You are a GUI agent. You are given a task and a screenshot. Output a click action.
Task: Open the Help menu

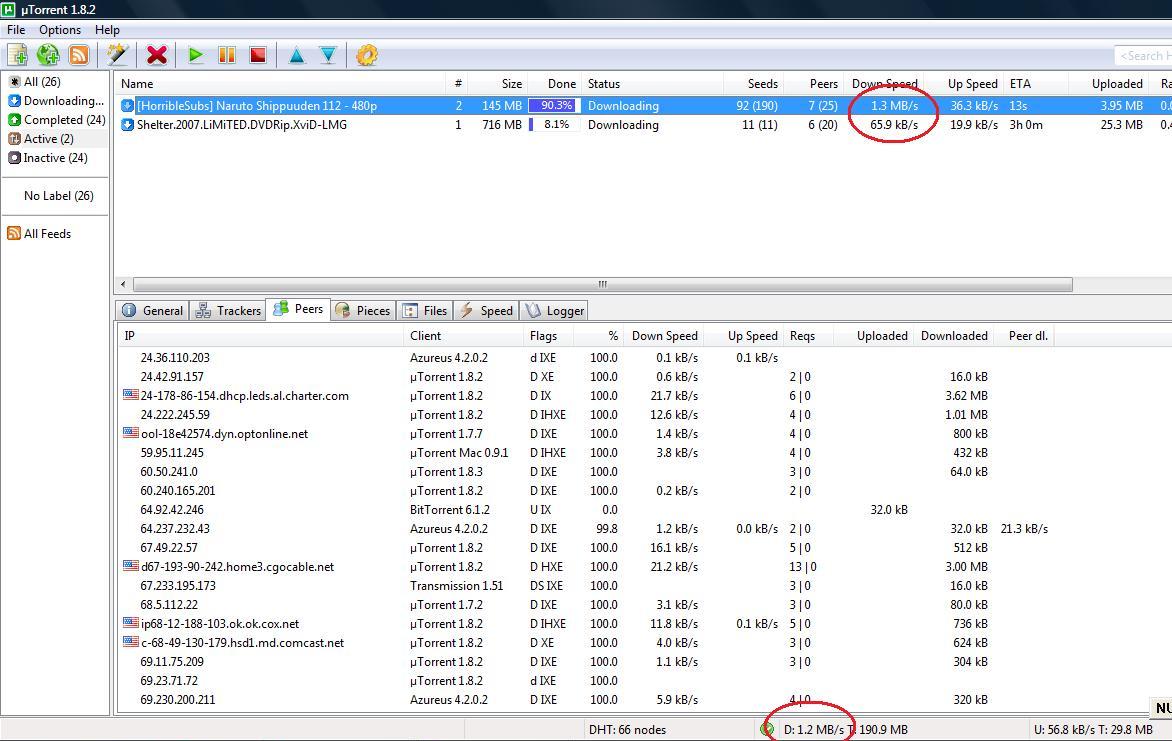tap(107, 30)
